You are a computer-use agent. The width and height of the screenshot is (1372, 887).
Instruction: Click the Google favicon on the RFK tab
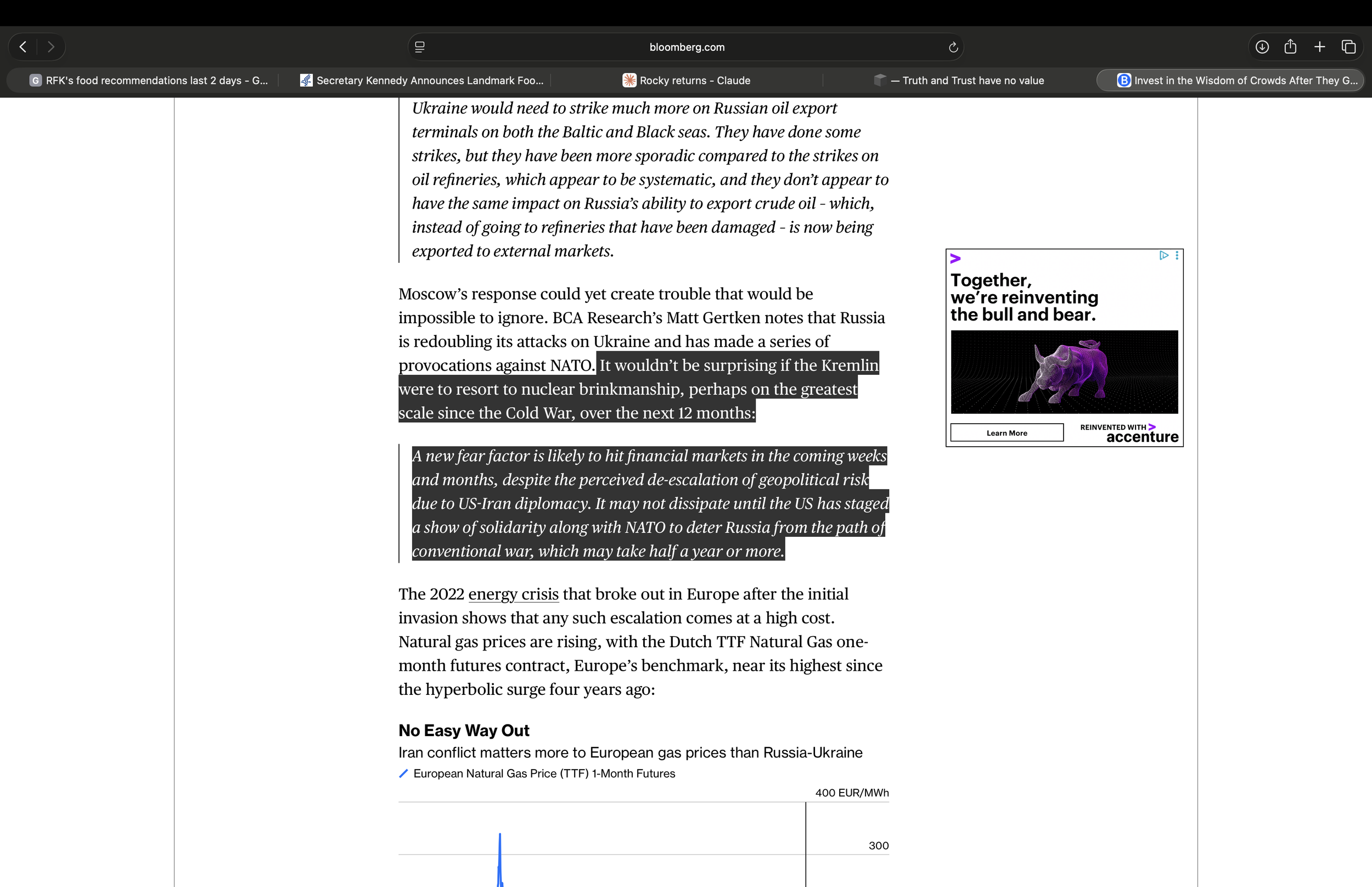click(36, 80)
